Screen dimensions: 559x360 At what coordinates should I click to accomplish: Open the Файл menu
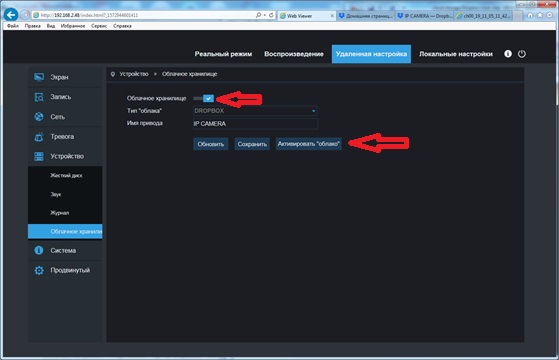(x=13, y=26)
